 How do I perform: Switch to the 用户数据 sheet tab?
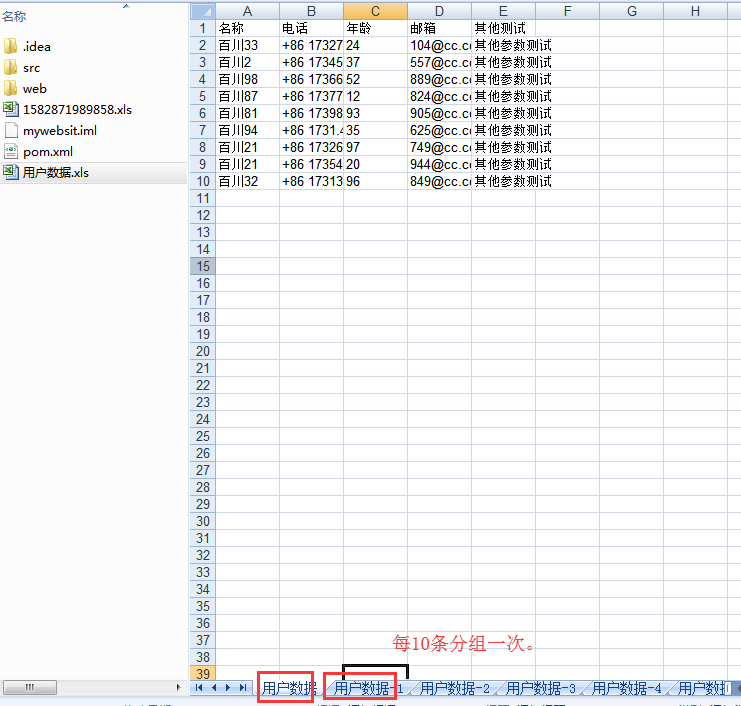(289, 688)
